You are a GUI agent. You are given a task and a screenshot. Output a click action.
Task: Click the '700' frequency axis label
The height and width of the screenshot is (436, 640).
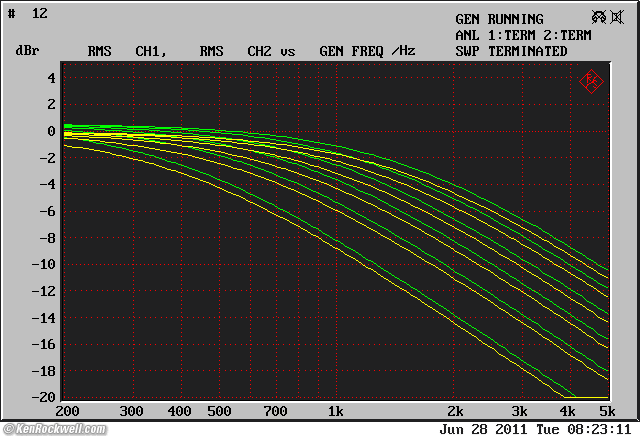point(275,411)
